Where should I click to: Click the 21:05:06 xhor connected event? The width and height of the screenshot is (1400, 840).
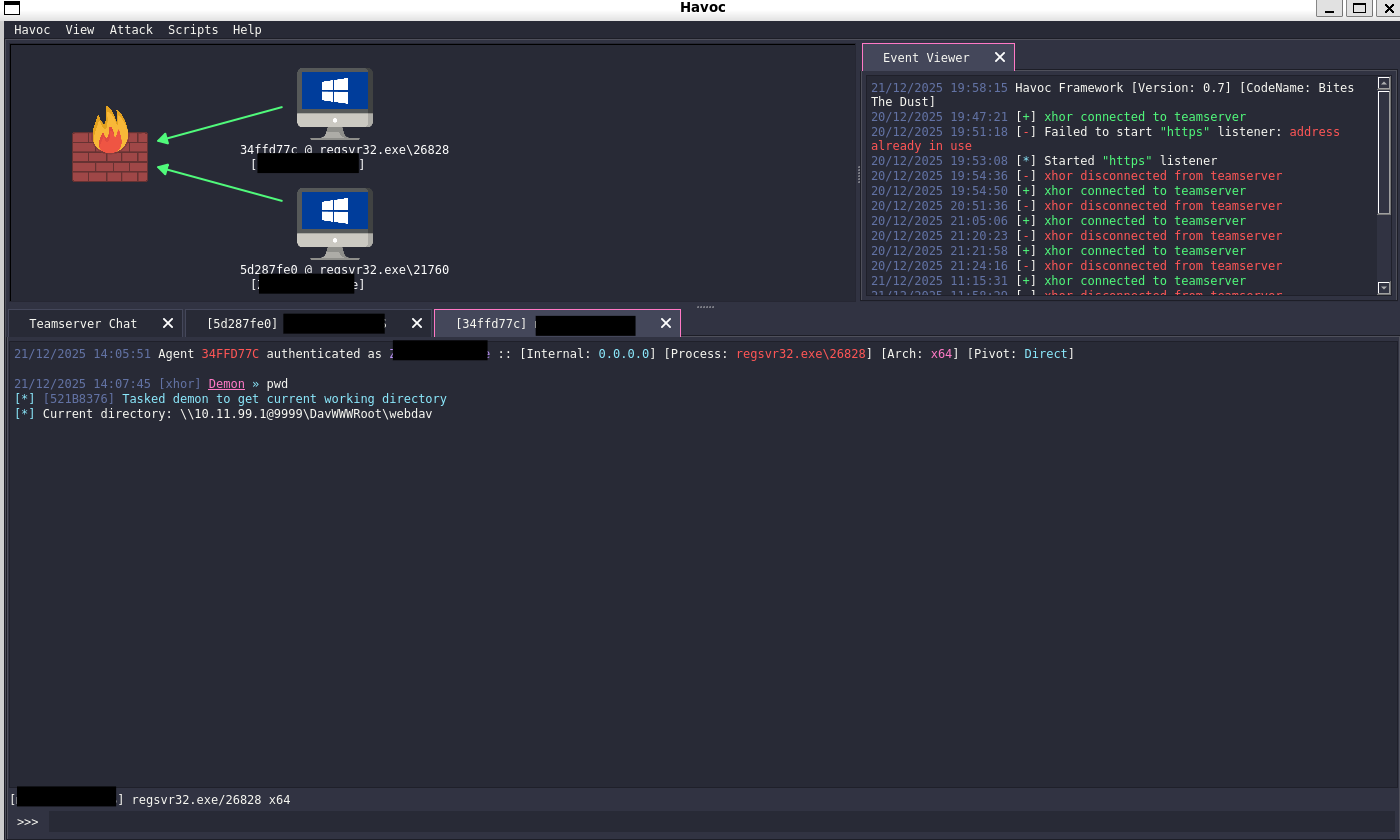[1058, 221]
